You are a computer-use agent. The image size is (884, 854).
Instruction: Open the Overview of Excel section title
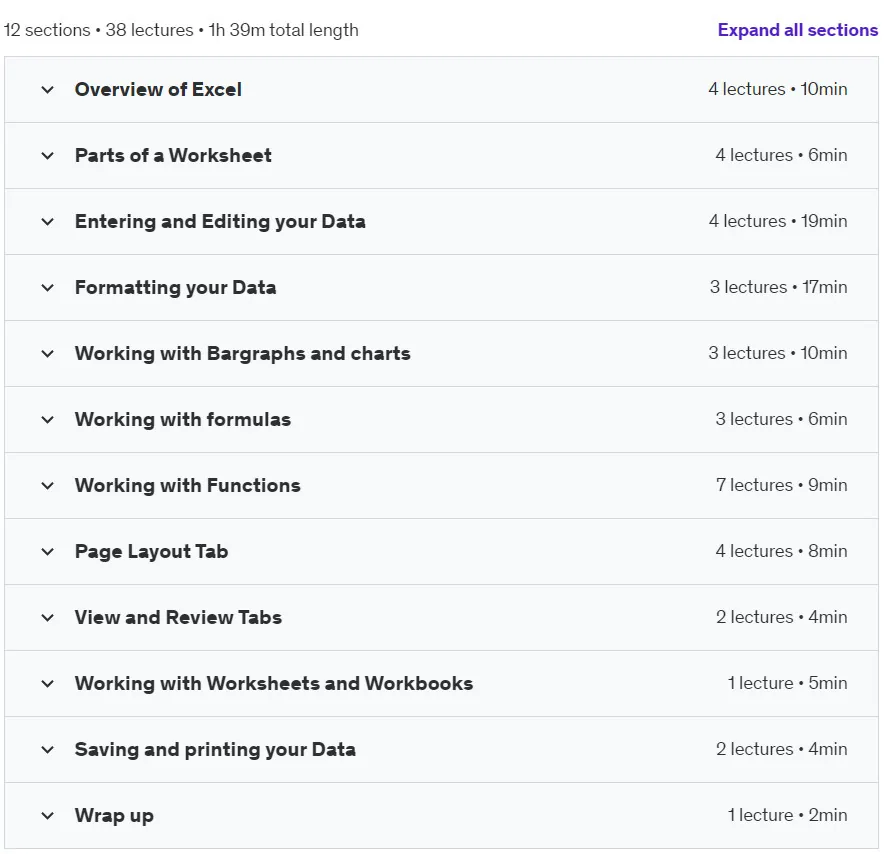pos(158,90)
